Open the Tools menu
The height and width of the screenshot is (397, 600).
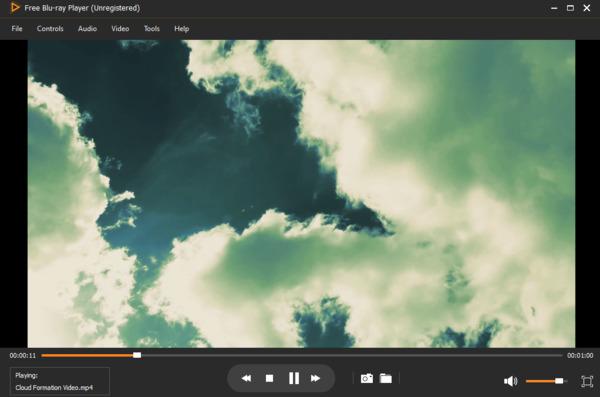pos(152,29)
